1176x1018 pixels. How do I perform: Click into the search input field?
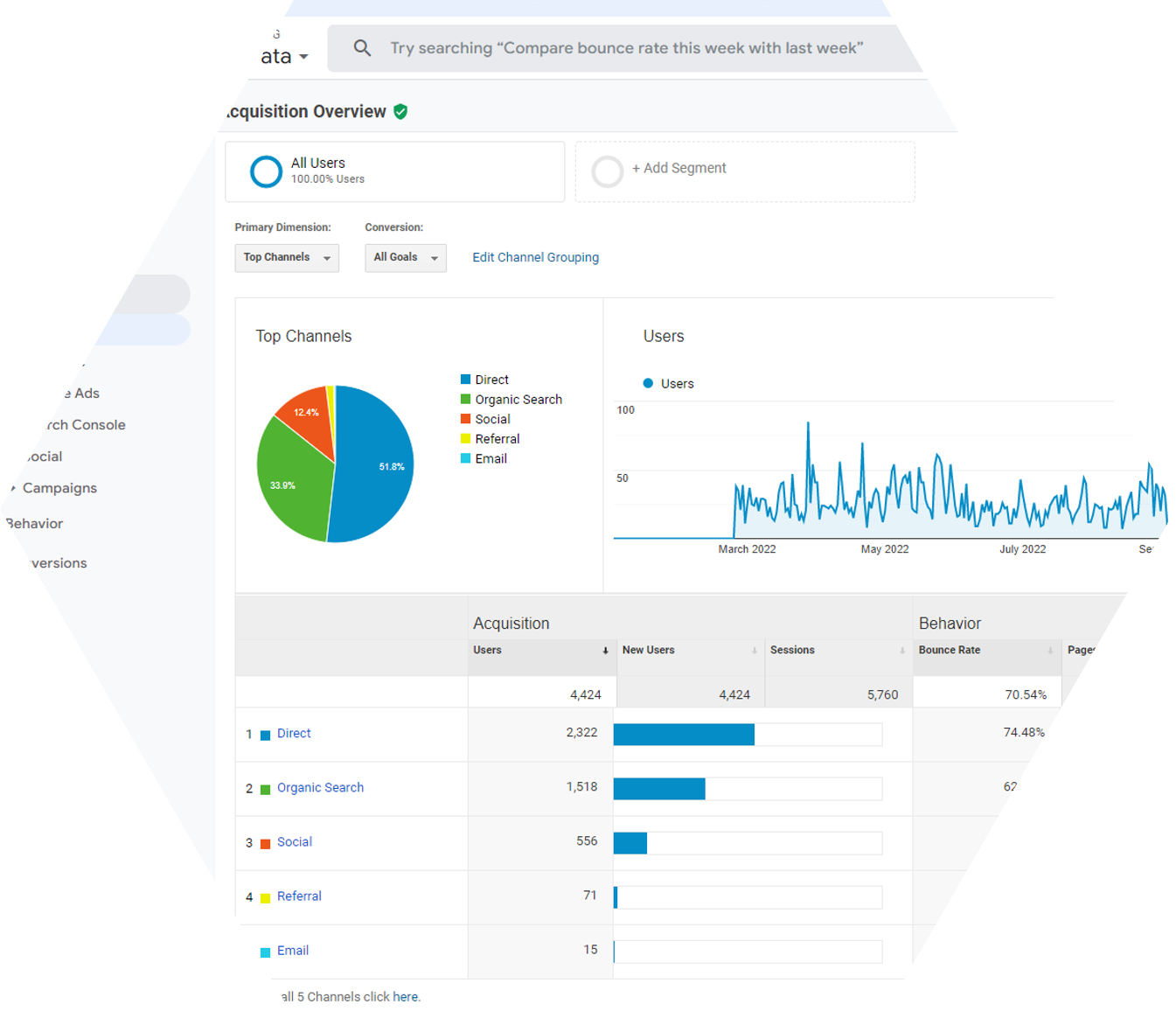click(x=625, y=48)
